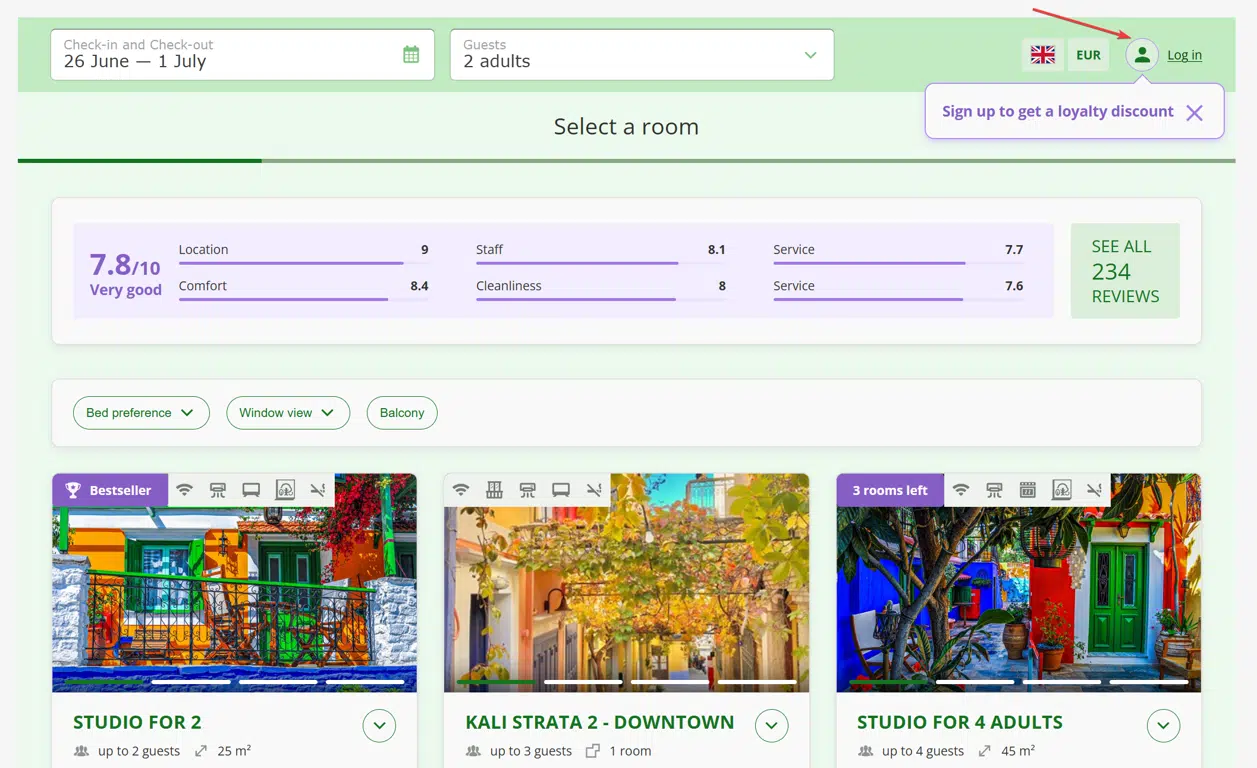Click the air conditioning icon on the Studio for 4 Adults card
The width and height of the screenshot is (1257, 768).
994,490
